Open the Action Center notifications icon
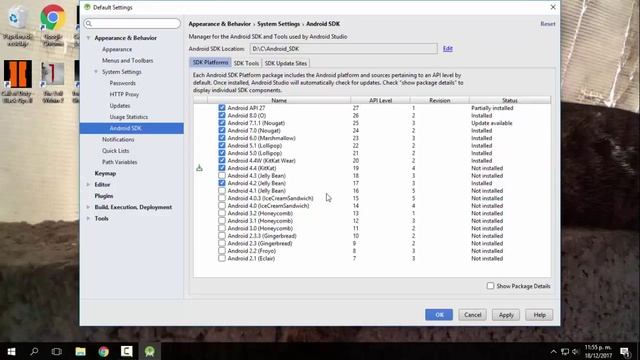This screenshot has width=640, height=360. click(625, 351)
